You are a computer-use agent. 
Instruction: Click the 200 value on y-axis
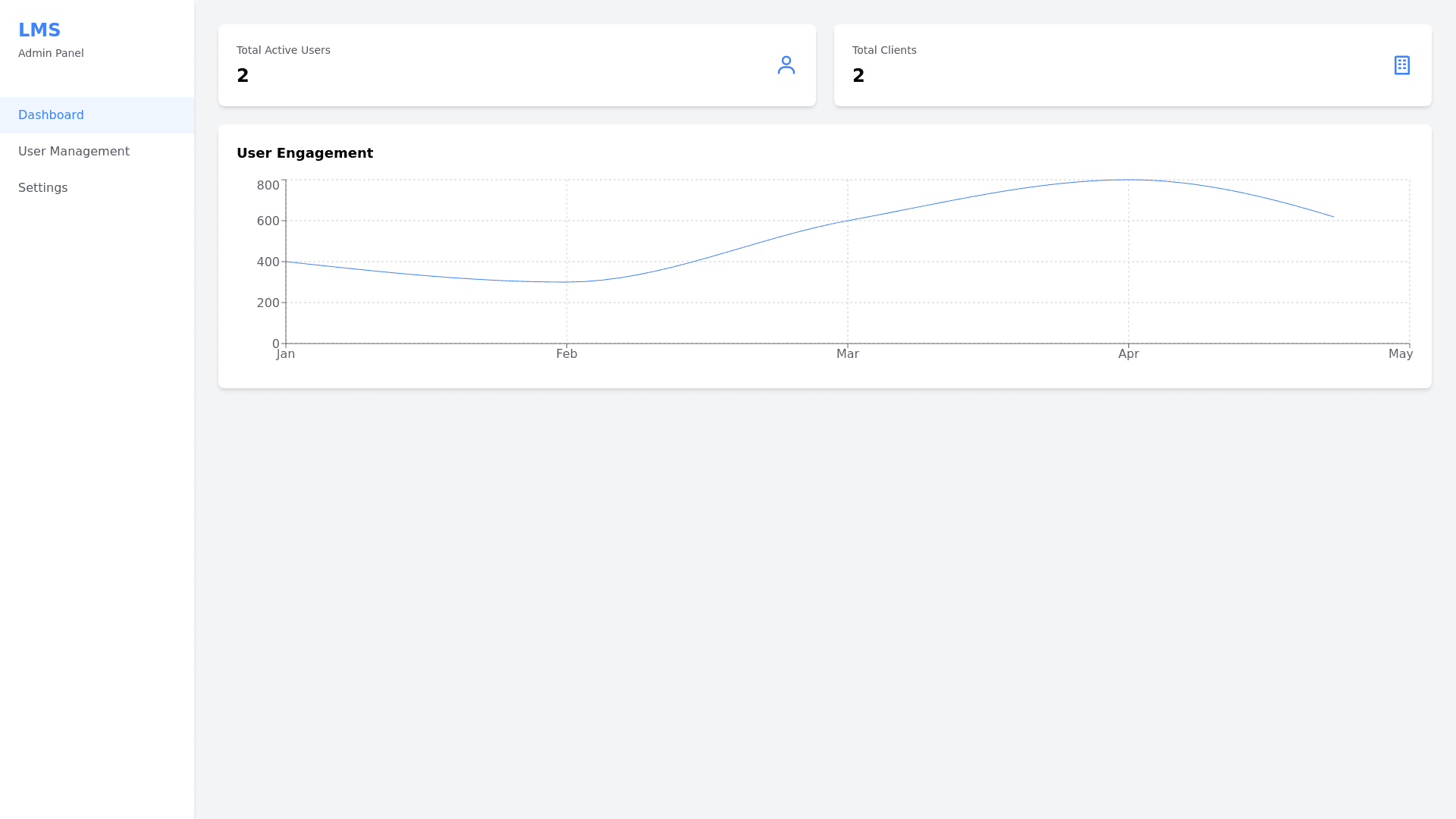(x=268, y=303)
